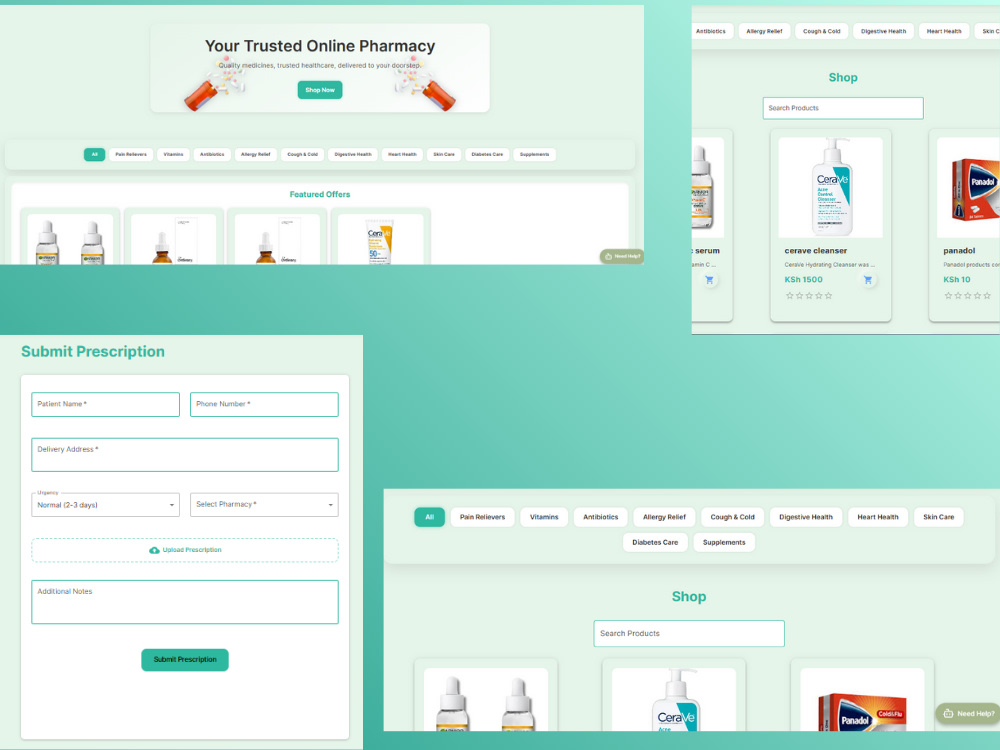Image resolution: width=1000 pixels, height=750 pixels.
Task: Rate panadol with the third star
Action: [x=967, y=296]
